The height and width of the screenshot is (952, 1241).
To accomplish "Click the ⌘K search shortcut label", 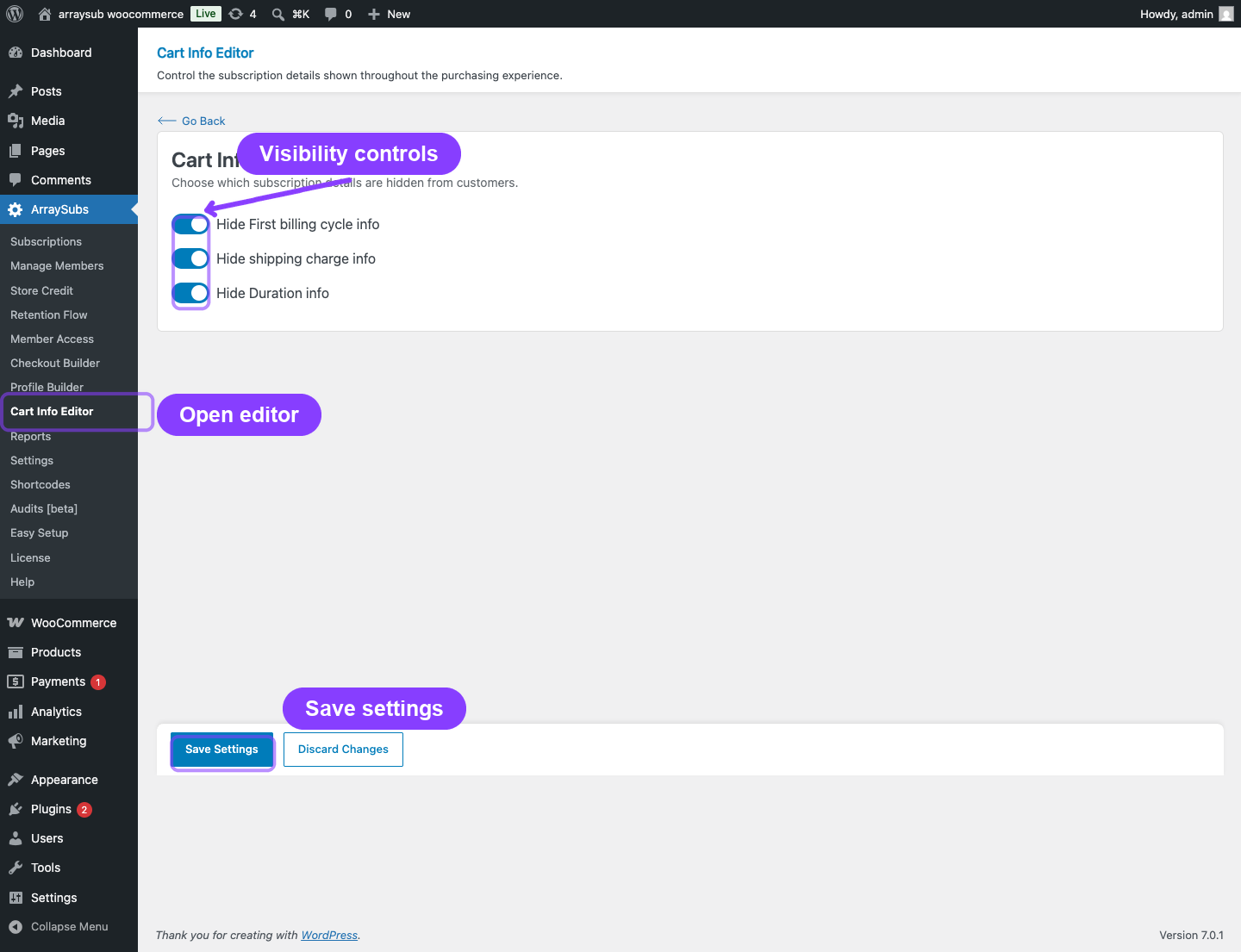I will pos(301,15).
